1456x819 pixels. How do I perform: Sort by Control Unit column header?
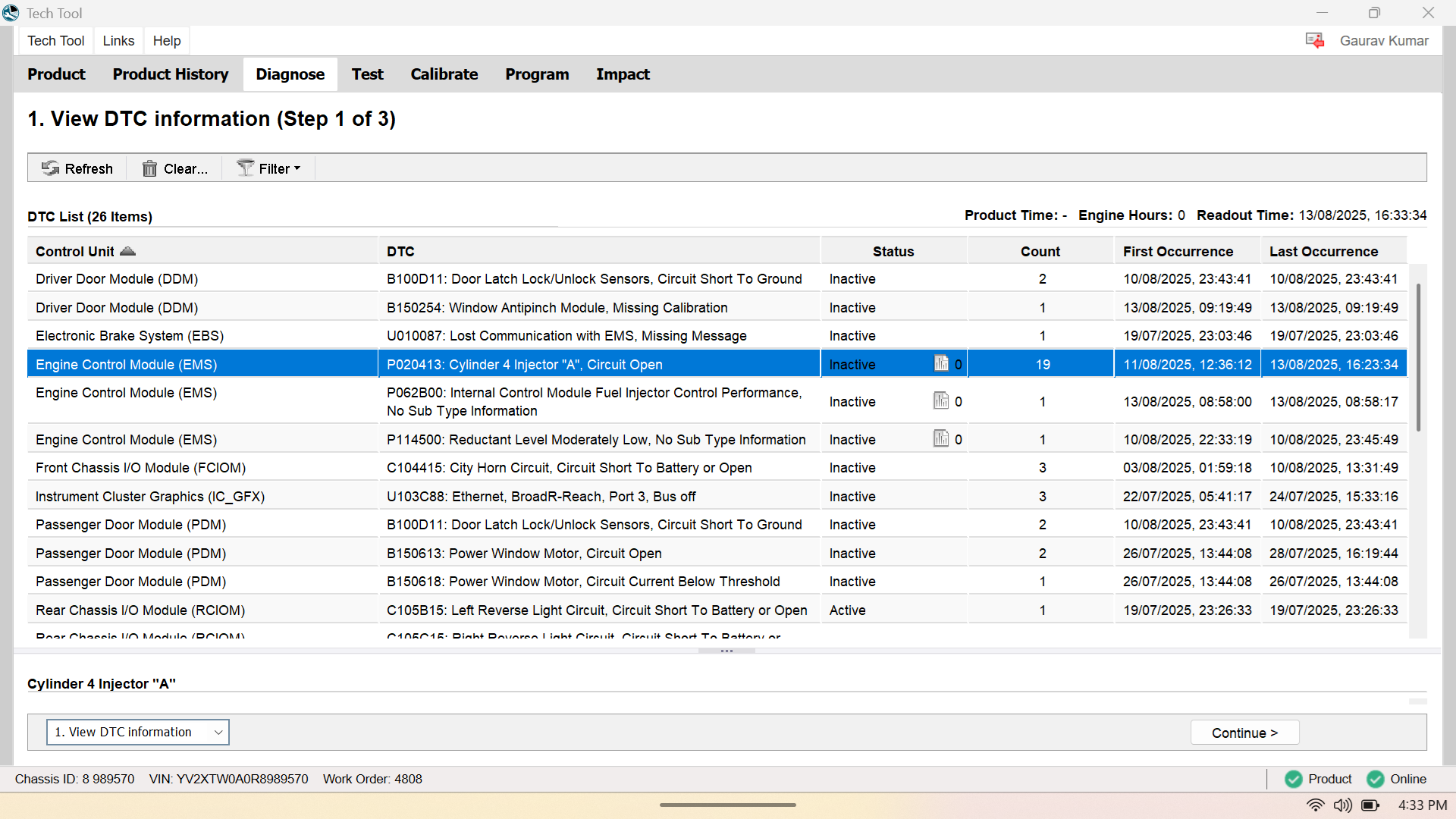[x=75, y=251]
